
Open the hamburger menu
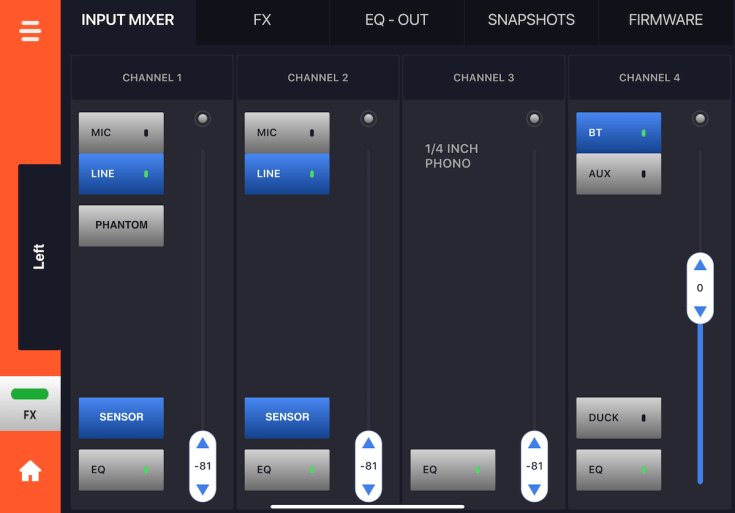pos(30,31)
